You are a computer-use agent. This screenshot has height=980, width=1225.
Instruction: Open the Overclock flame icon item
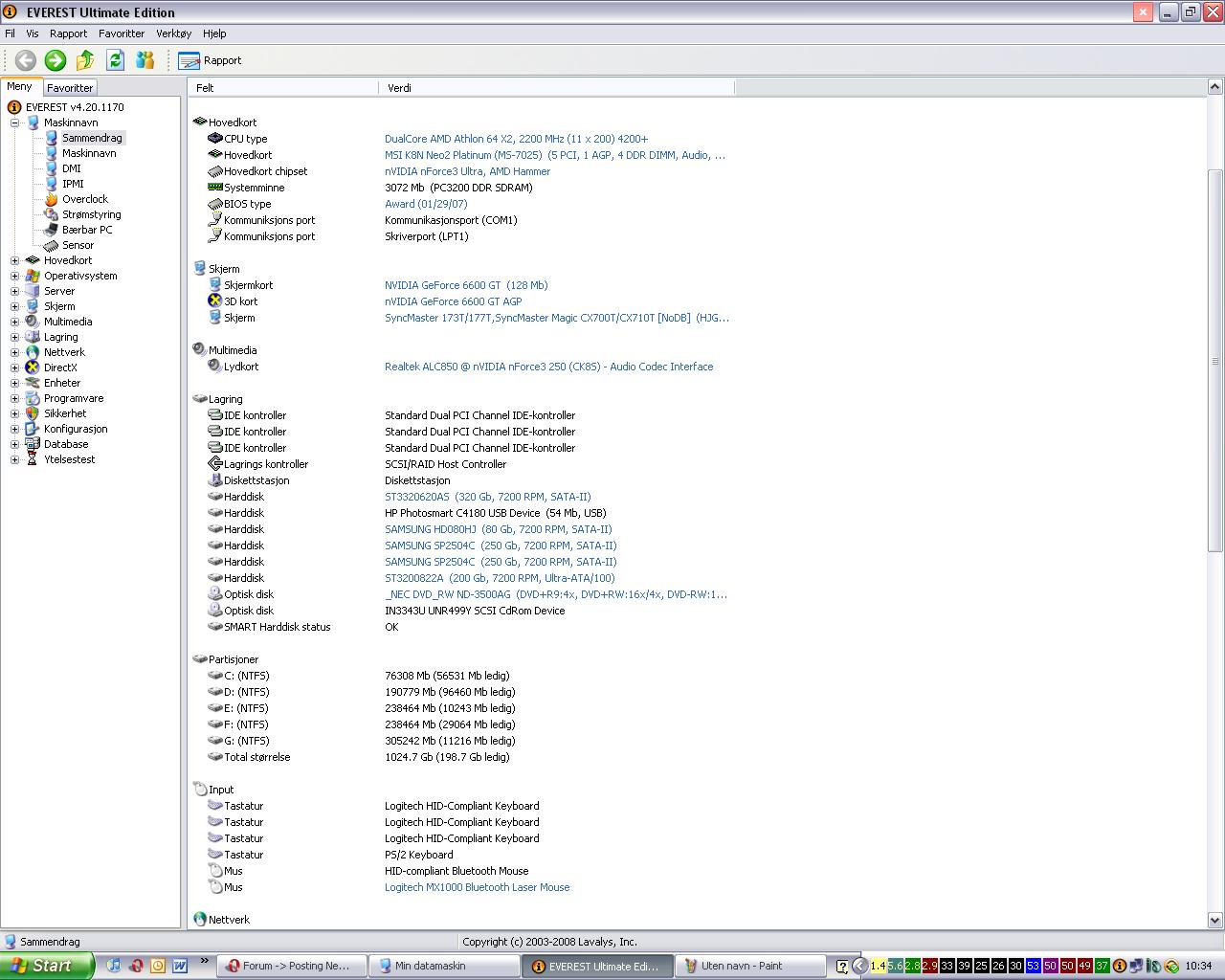(x=52, y=199)
